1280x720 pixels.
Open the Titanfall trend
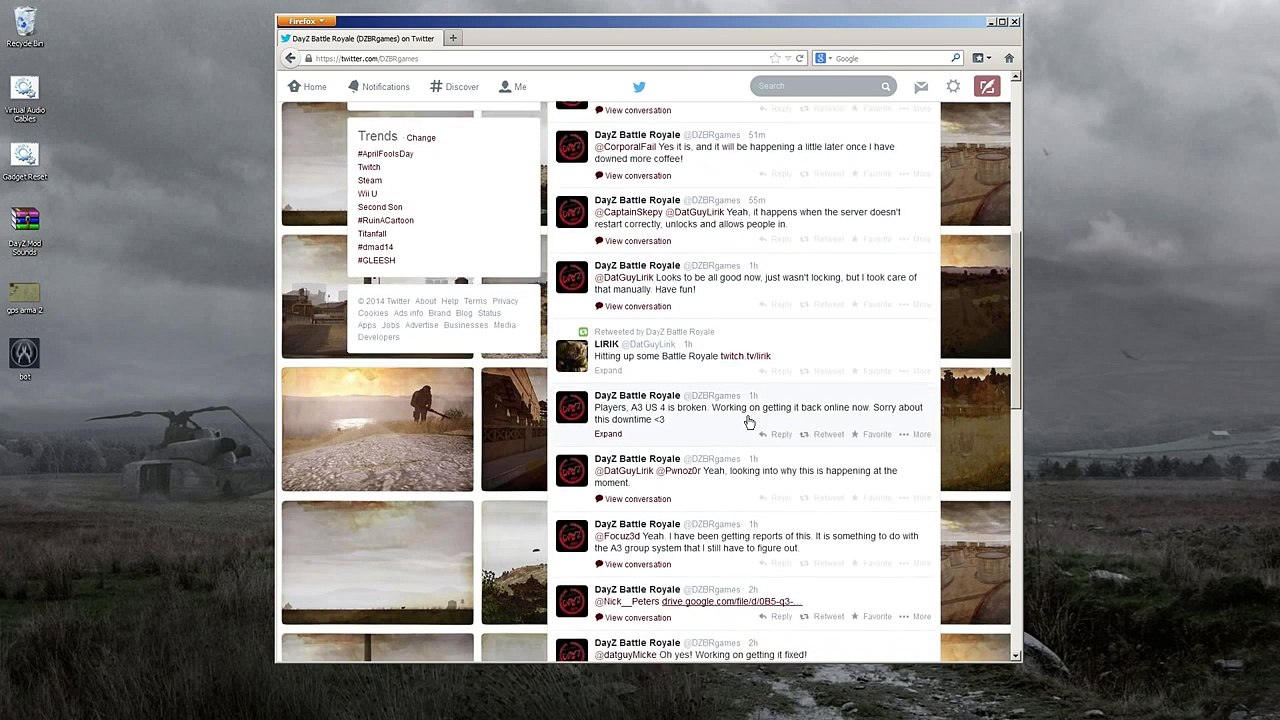coord(372,234)
